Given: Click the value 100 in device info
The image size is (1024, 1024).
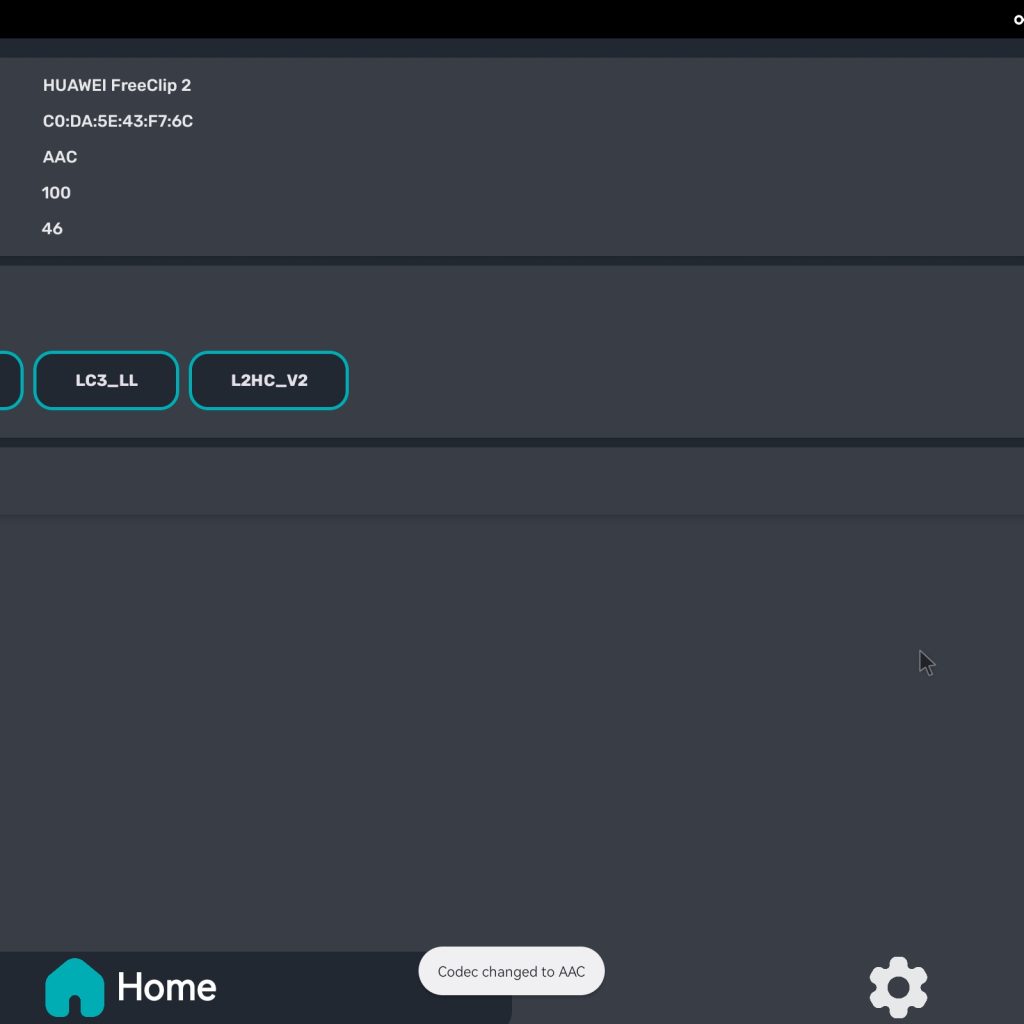Looking at the screenshot, I should (x=56, y=193).
